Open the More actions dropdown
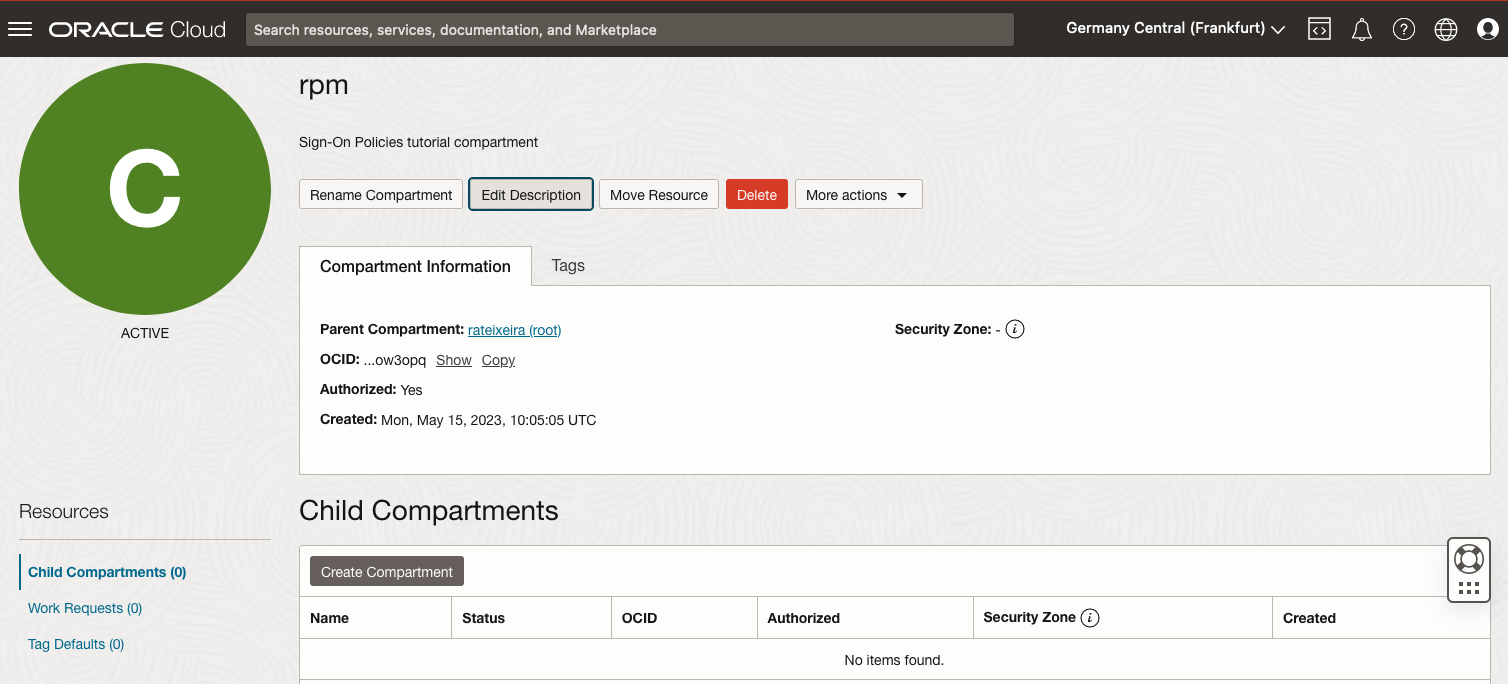 [x=858, y=194]
